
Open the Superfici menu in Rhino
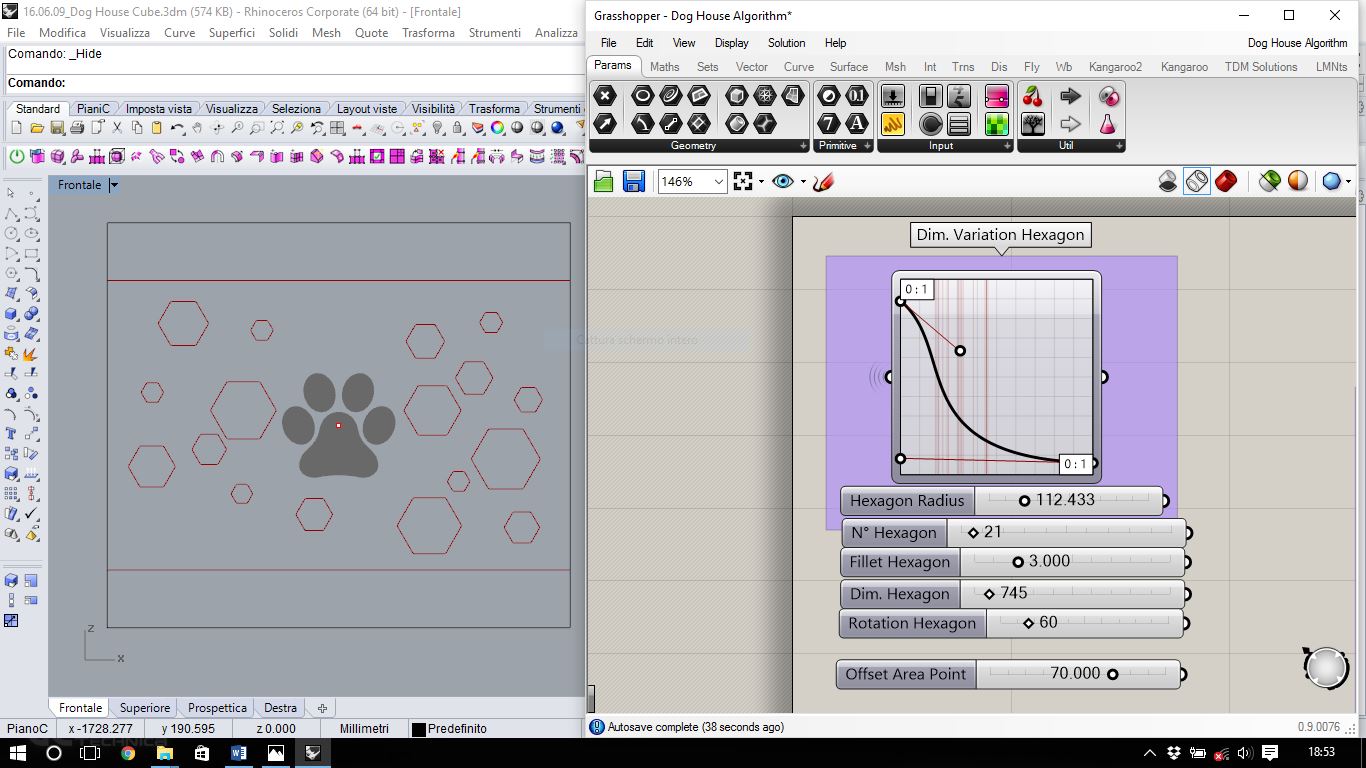[x=231, y=33]
